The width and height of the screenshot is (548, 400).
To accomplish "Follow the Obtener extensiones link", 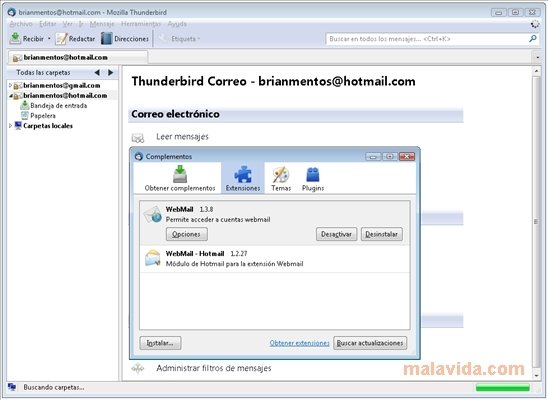I will click(x=300, y=343).
